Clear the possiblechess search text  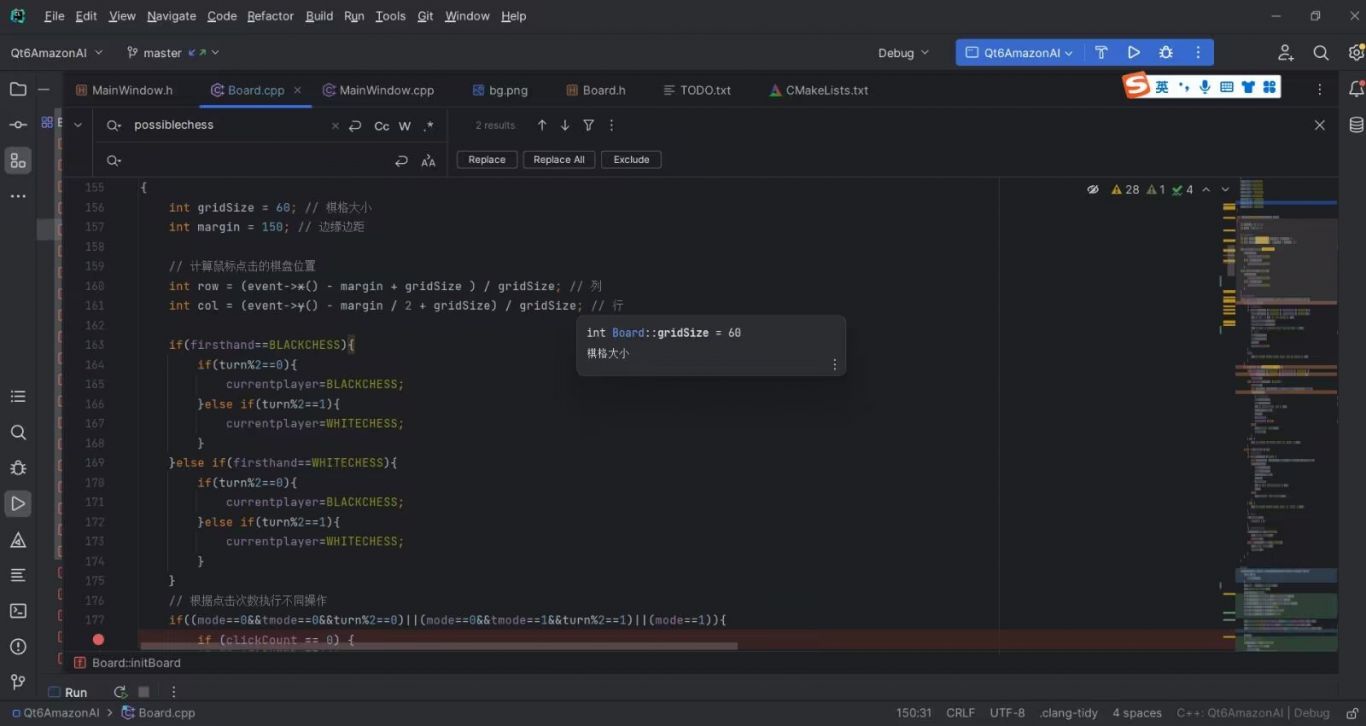click(335, 126)
